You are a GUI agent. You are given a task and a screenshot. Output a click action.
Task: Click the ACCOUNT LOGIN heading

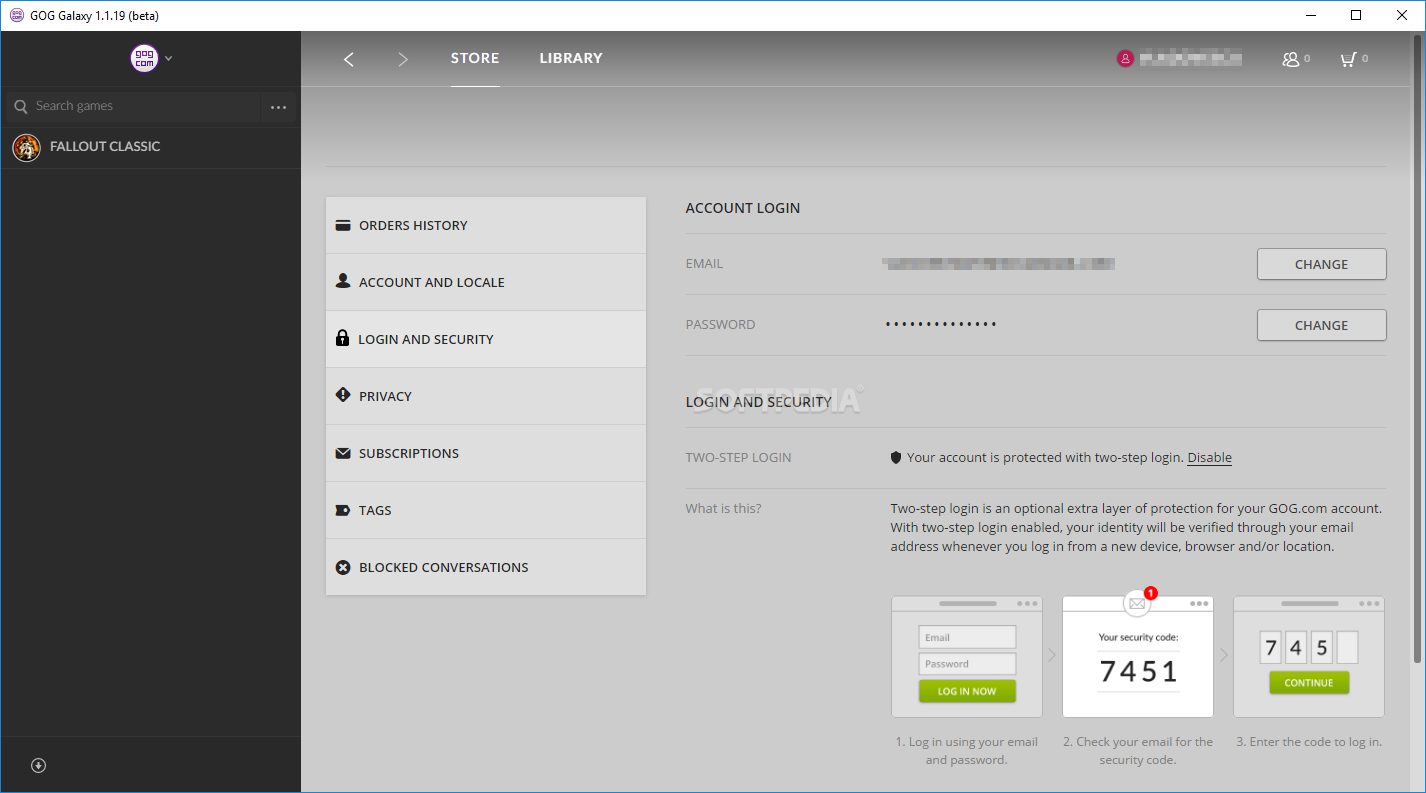(743, 208)
